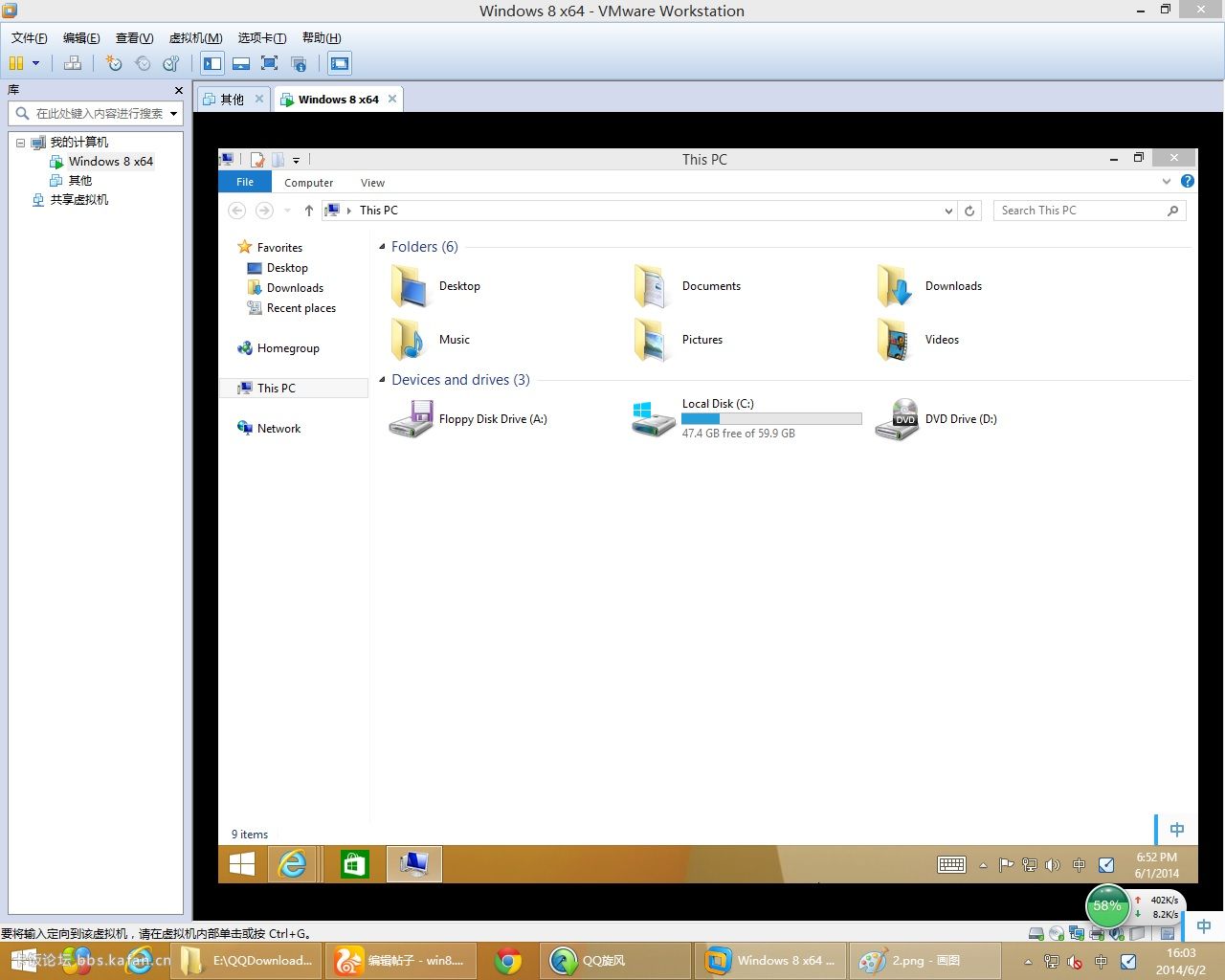Viewport: 1225px width, 980px height.
Task: Open the 文件(F) menu
Action: [x=30, y=38]
